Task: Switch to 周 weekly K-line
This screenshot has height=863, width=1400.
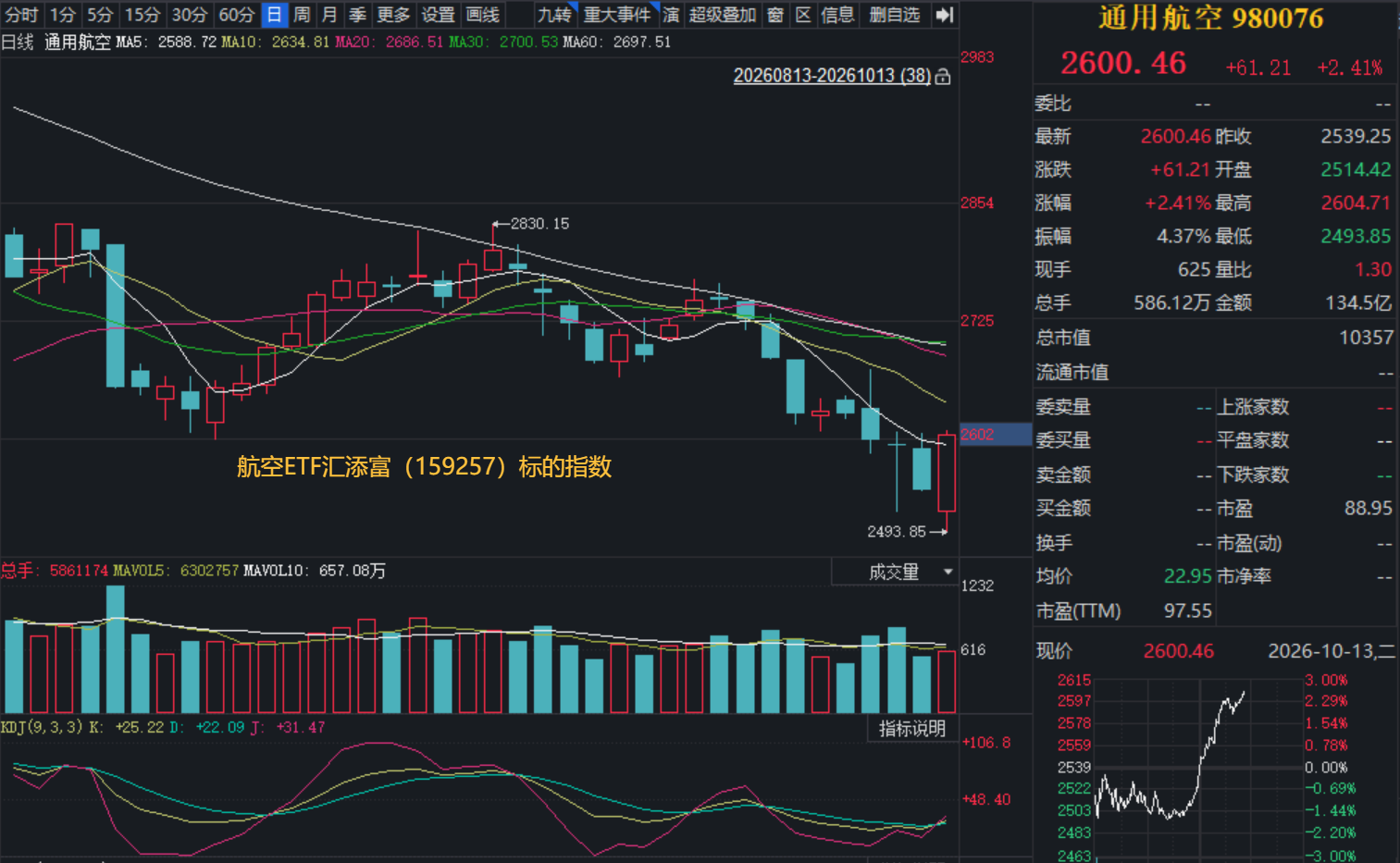Action: tap(302, 15)
